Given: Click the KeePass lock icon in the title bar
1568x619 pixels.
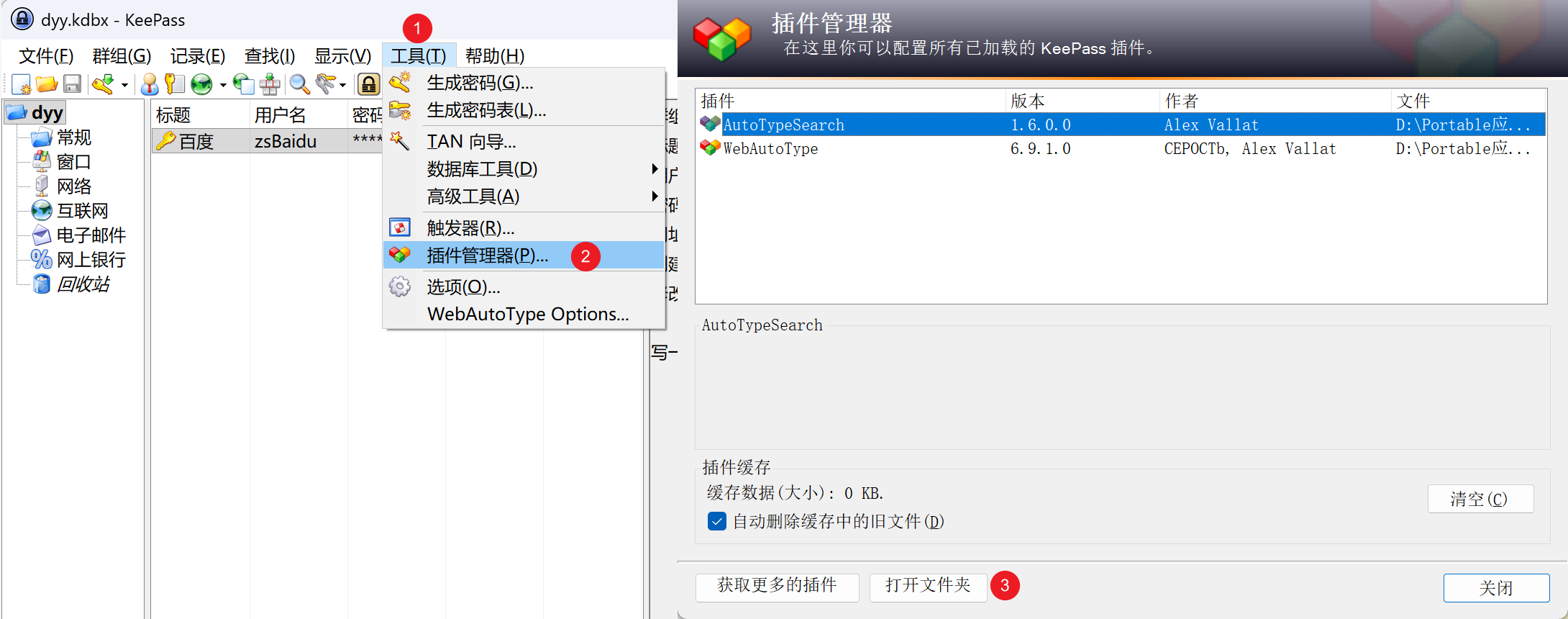Looking at the screenshot, I should [x=22, y=19].
